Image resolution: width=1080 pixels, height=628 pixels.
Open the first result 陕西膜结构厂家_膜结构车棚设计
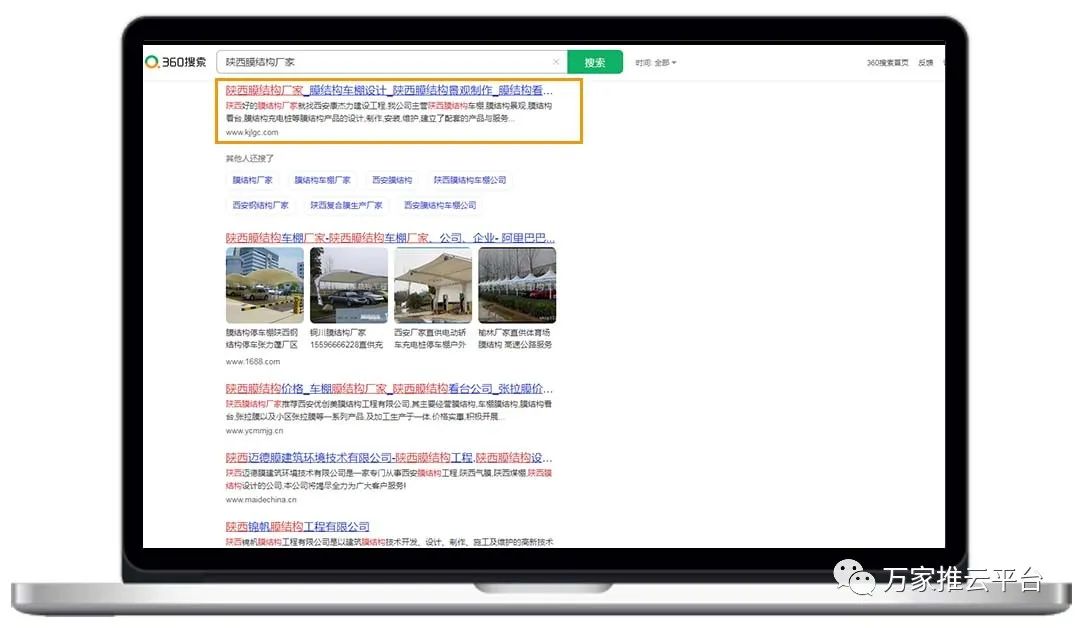pos(388,90)
